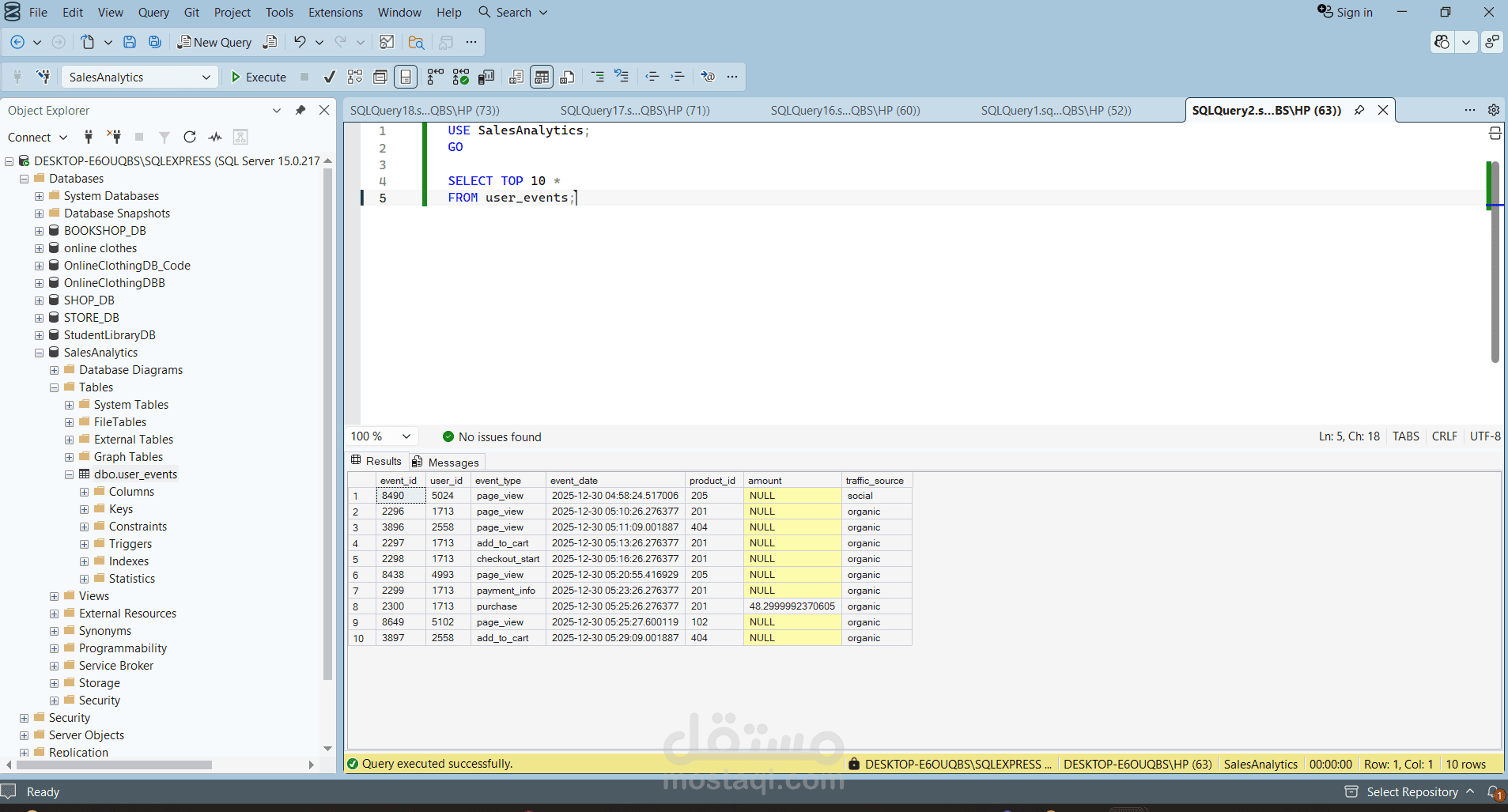Click the New Query button
This screenshot has height=812, width=1508.
(x=214, y=42)
